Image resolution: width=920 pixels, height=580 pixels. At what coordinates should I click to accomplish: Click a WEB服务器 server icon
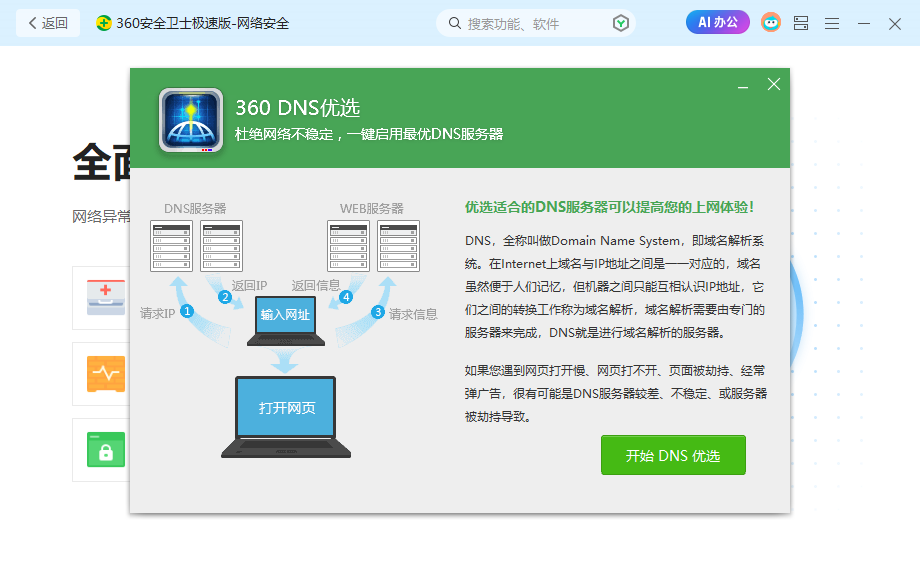click(x=347, y=245)
